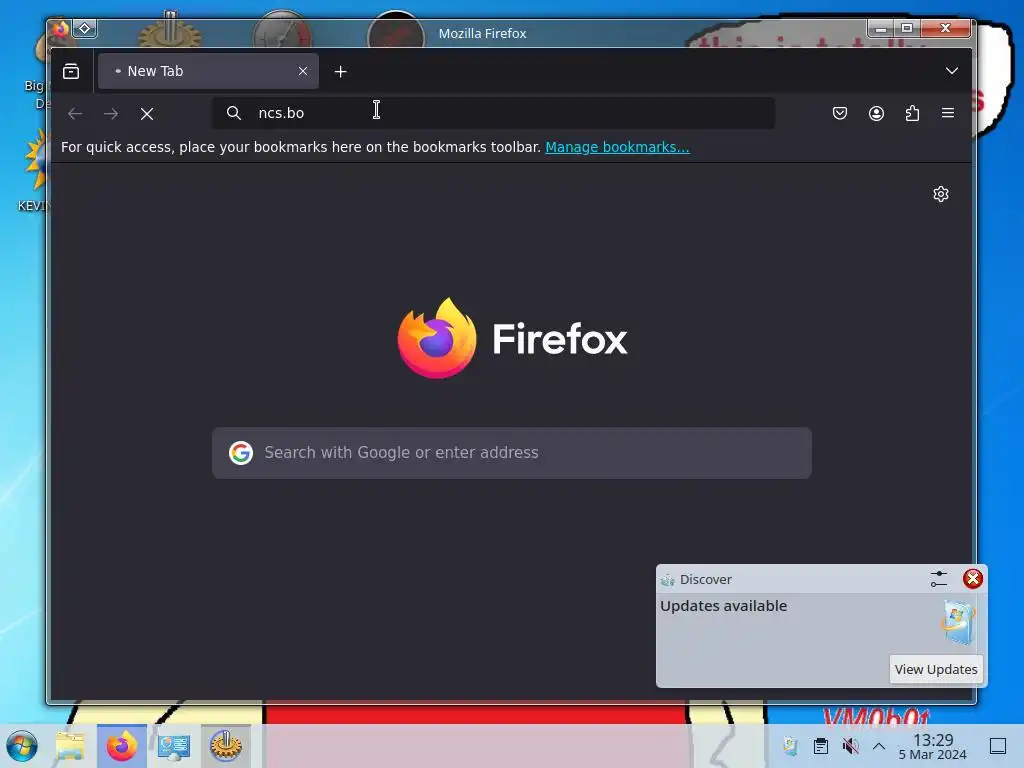Configure Discover notification settings icon
Image resolution: width=1024 pixels, height=768 pixels.
pyautogui.click(x=938, y=579)
